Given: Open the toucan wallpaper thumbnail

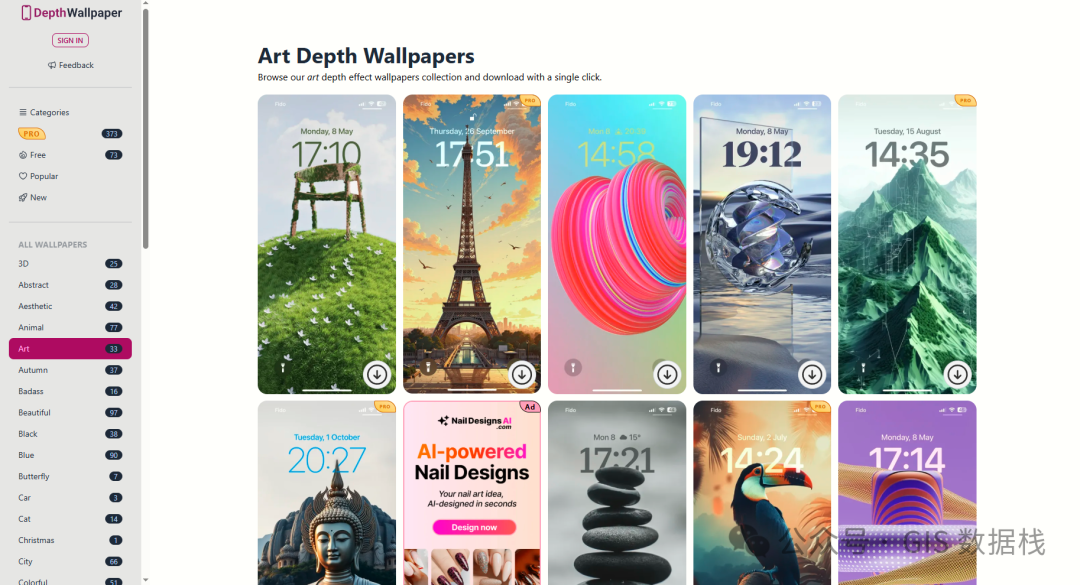Looking at the screenshot, I should click(x=762, y=493).
